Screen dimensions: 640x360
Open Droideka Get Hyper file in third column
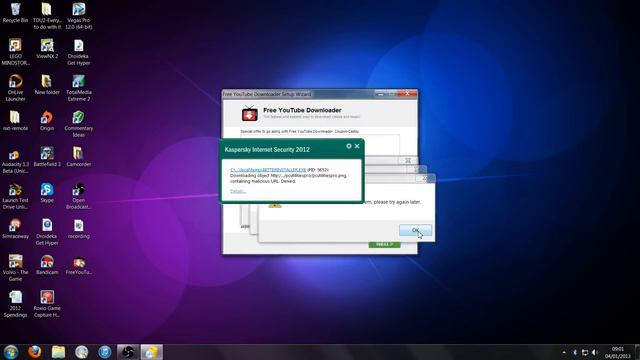(79, 52)
